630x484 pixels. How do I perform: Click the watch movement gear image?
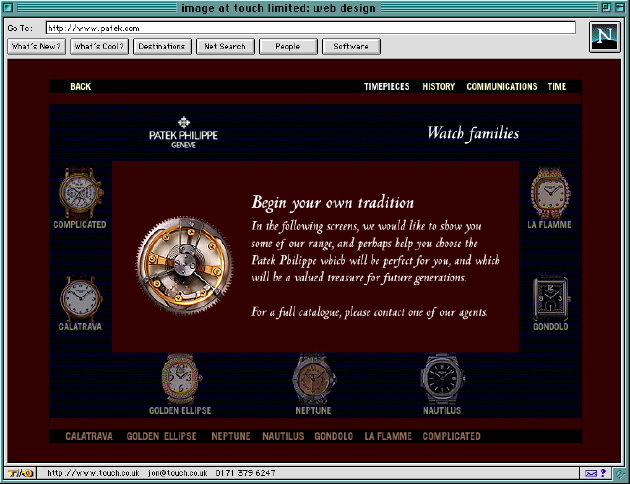click(x=184, y=265)
